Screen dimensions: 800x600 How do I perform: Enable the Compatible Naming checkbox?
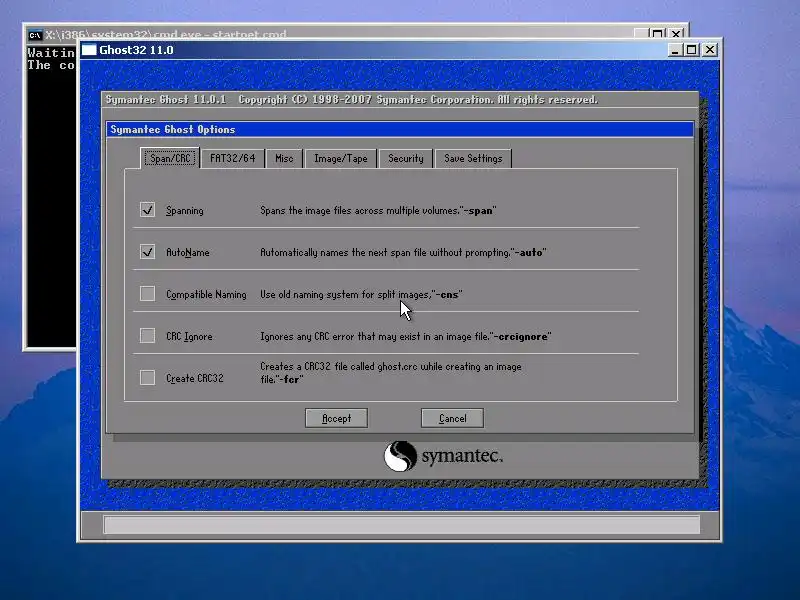click(147, 293)
